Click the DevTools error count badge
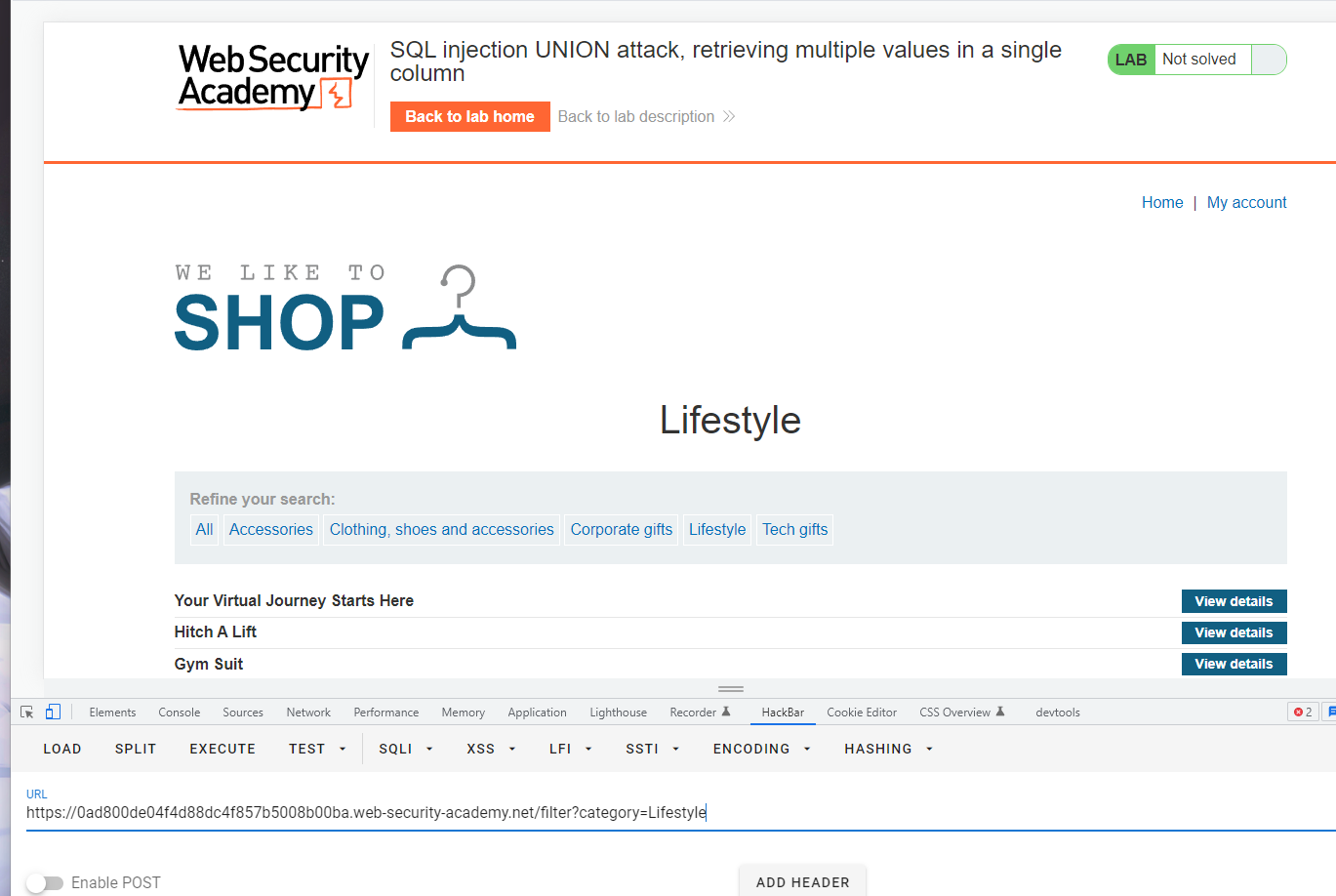The image size is (1336, 896). click(x=1302, y=713)
